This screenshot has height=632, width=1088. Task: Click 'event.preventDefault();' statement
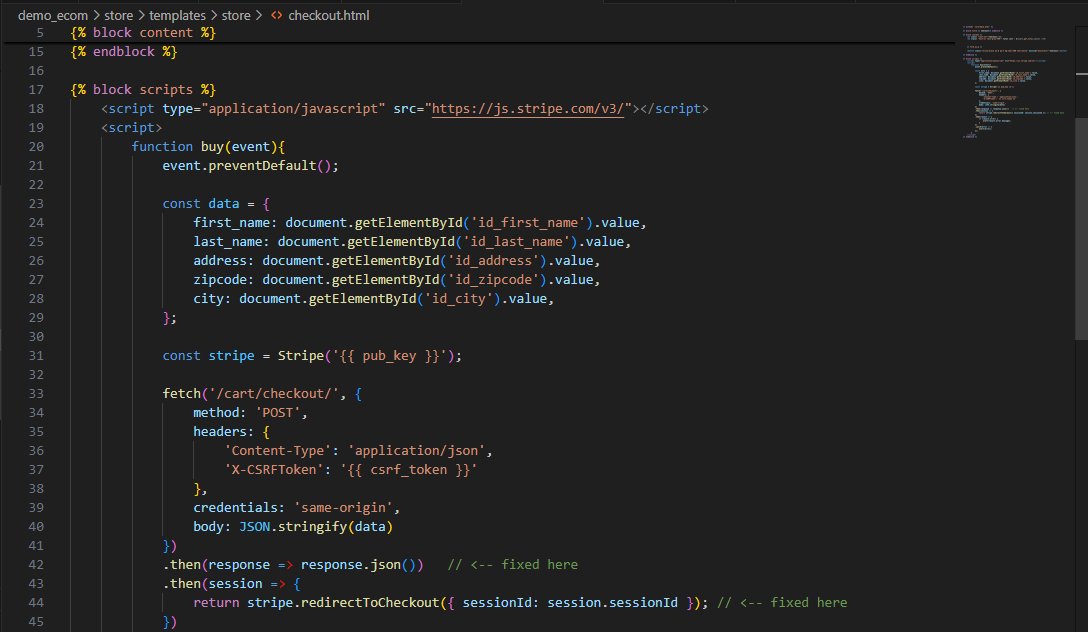pos(250,165)
